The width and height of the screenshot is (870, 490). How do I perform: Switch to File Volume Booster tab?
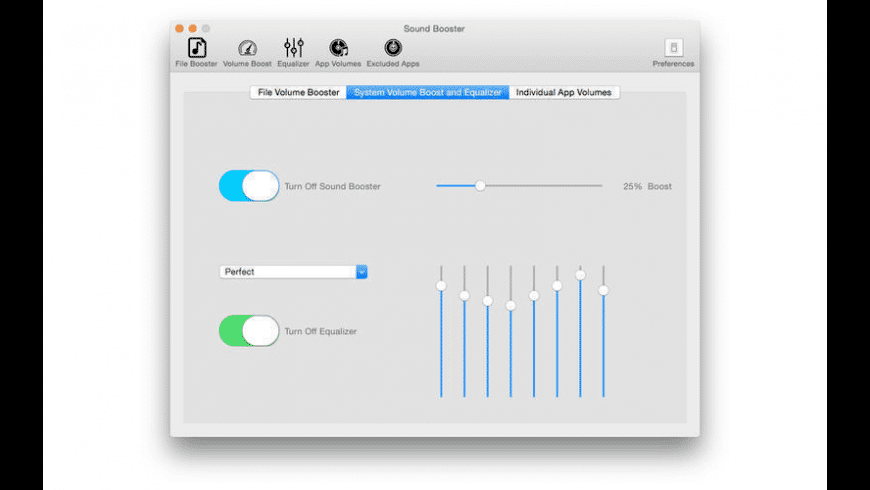pos(299,92)
